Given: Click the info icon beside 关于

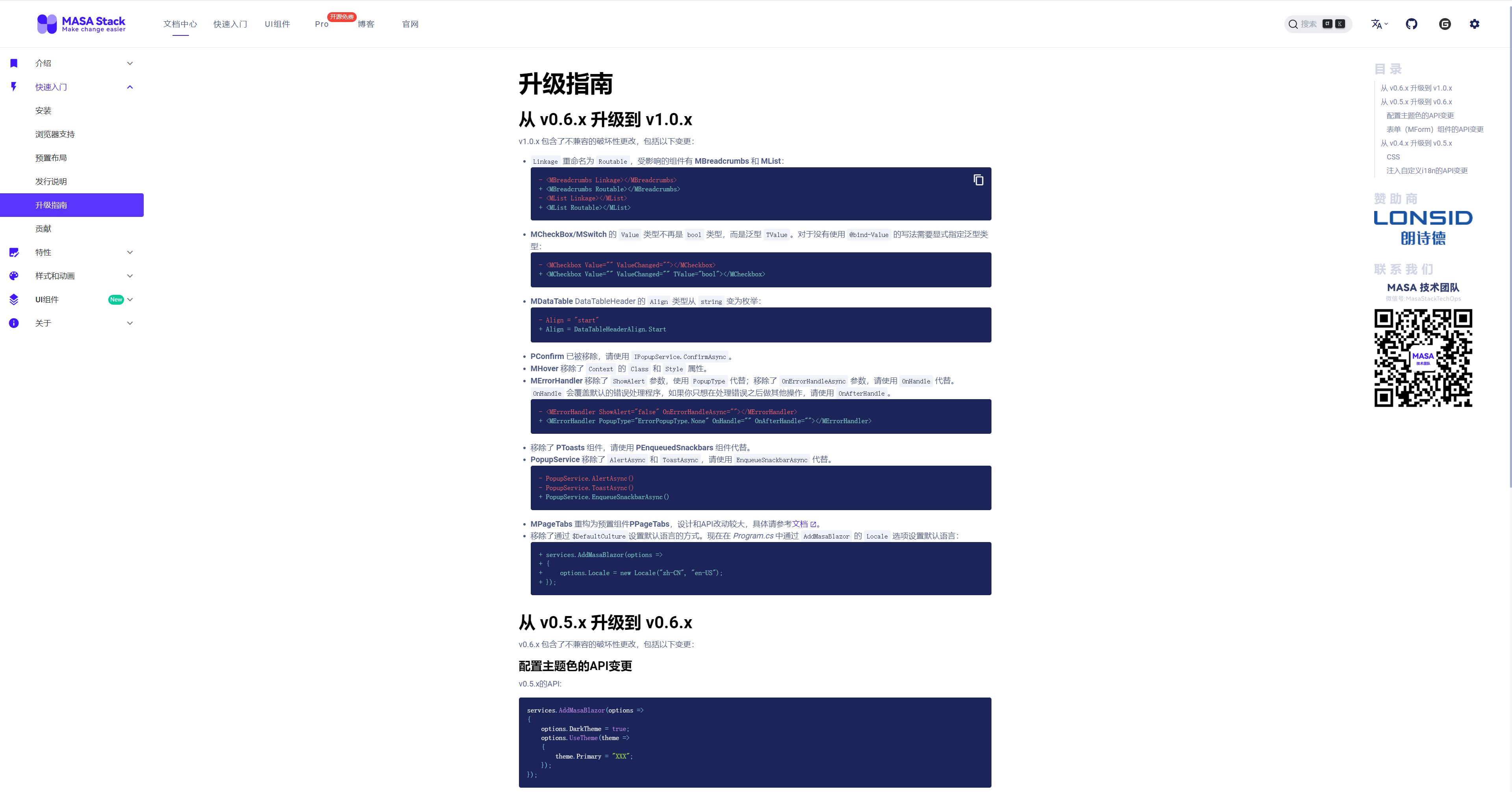Looking at the screenshot, I should [x=13, y=323].
